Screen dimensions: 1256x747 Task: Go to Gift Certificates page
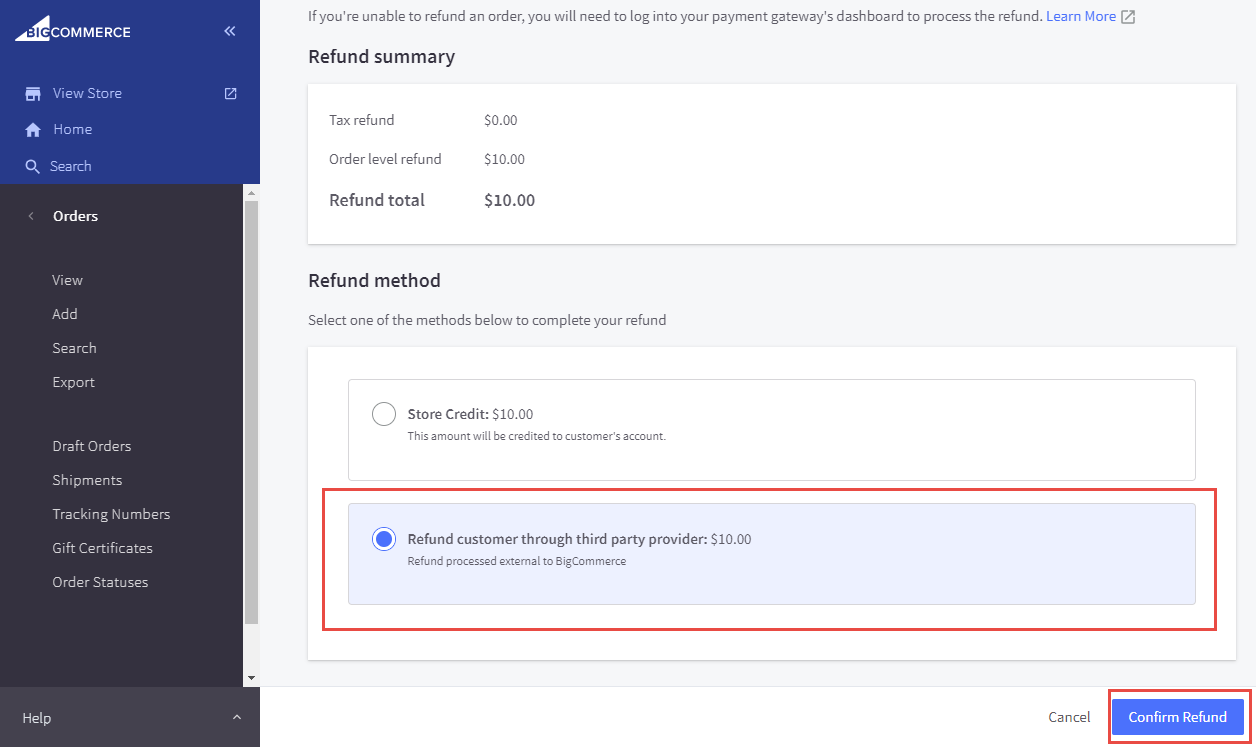coord(102,548)
